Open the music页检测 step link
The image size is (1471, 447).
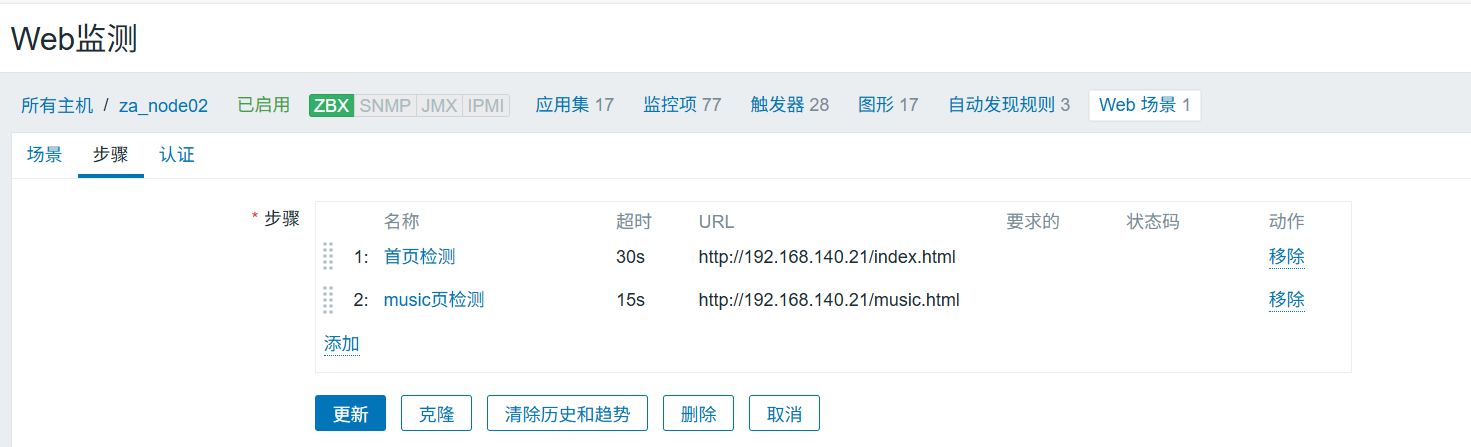click(434, 300)
